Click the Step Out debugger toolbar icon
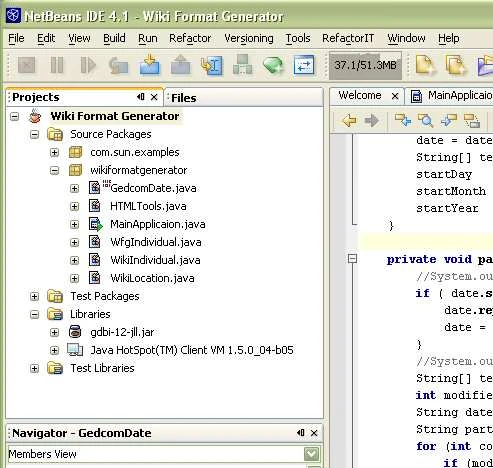 tap(180, 64)
